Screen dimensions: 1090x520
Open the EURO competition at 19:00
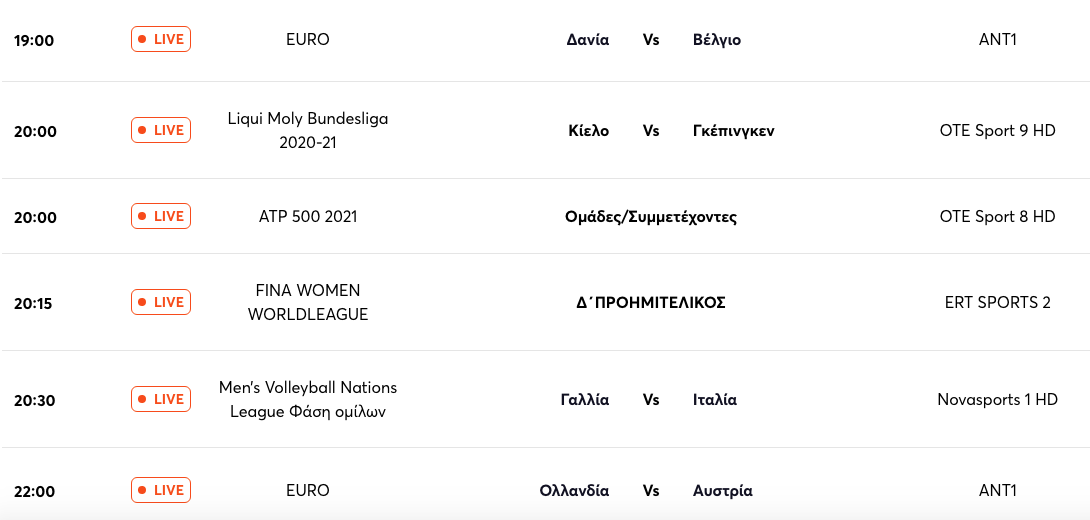coord(308,40)
